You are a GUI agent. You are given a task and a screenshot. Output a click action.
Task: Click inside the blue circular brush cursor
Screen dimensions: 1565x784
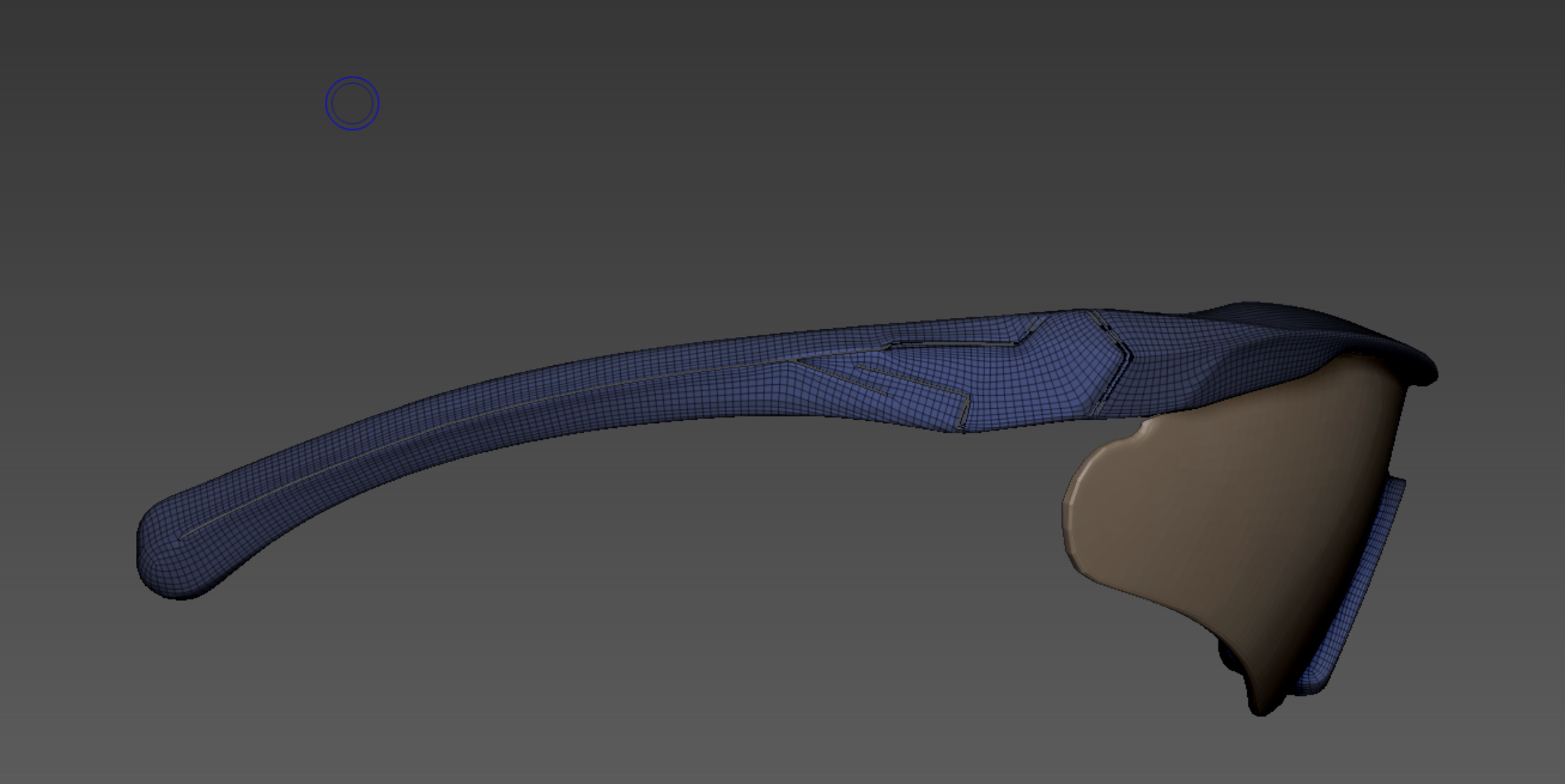(x=352, y=103)
